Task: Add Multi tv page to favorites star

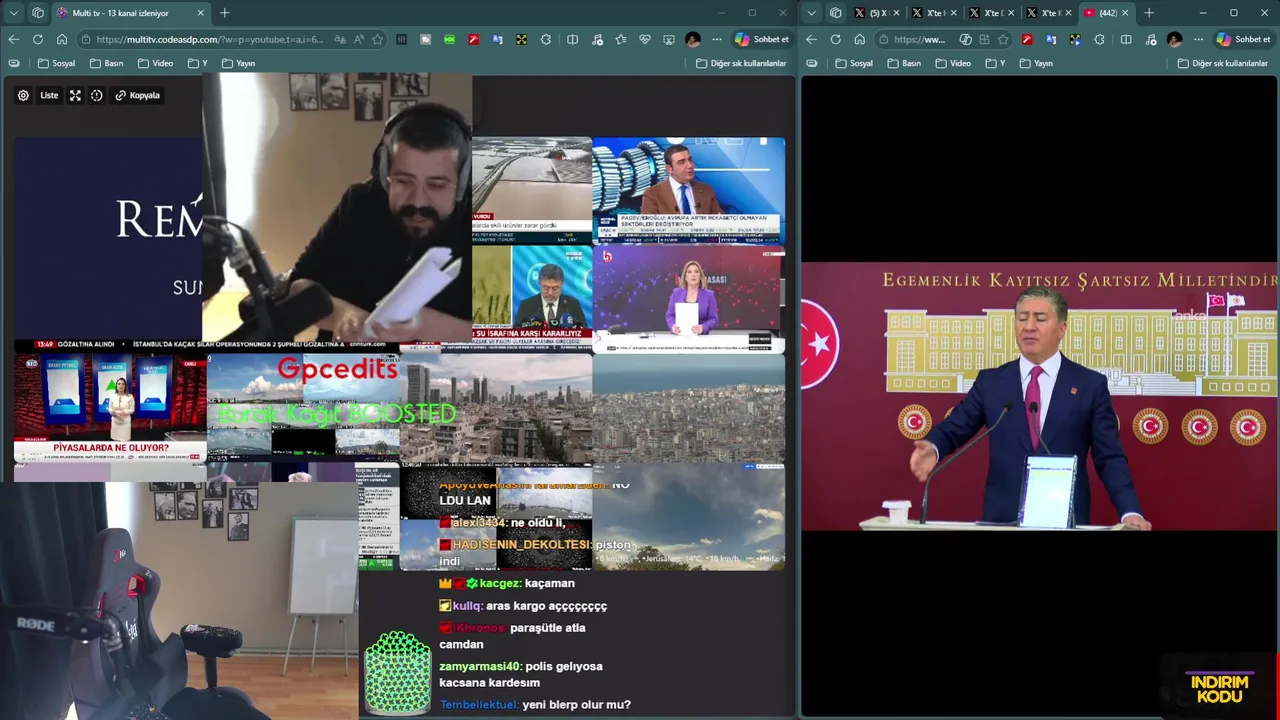Action: pos(377,39)
